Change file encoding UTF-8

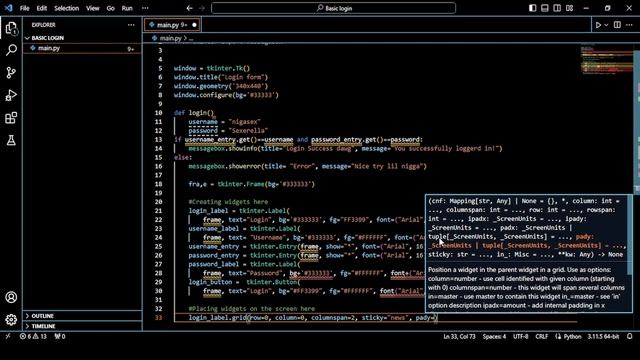520,336
